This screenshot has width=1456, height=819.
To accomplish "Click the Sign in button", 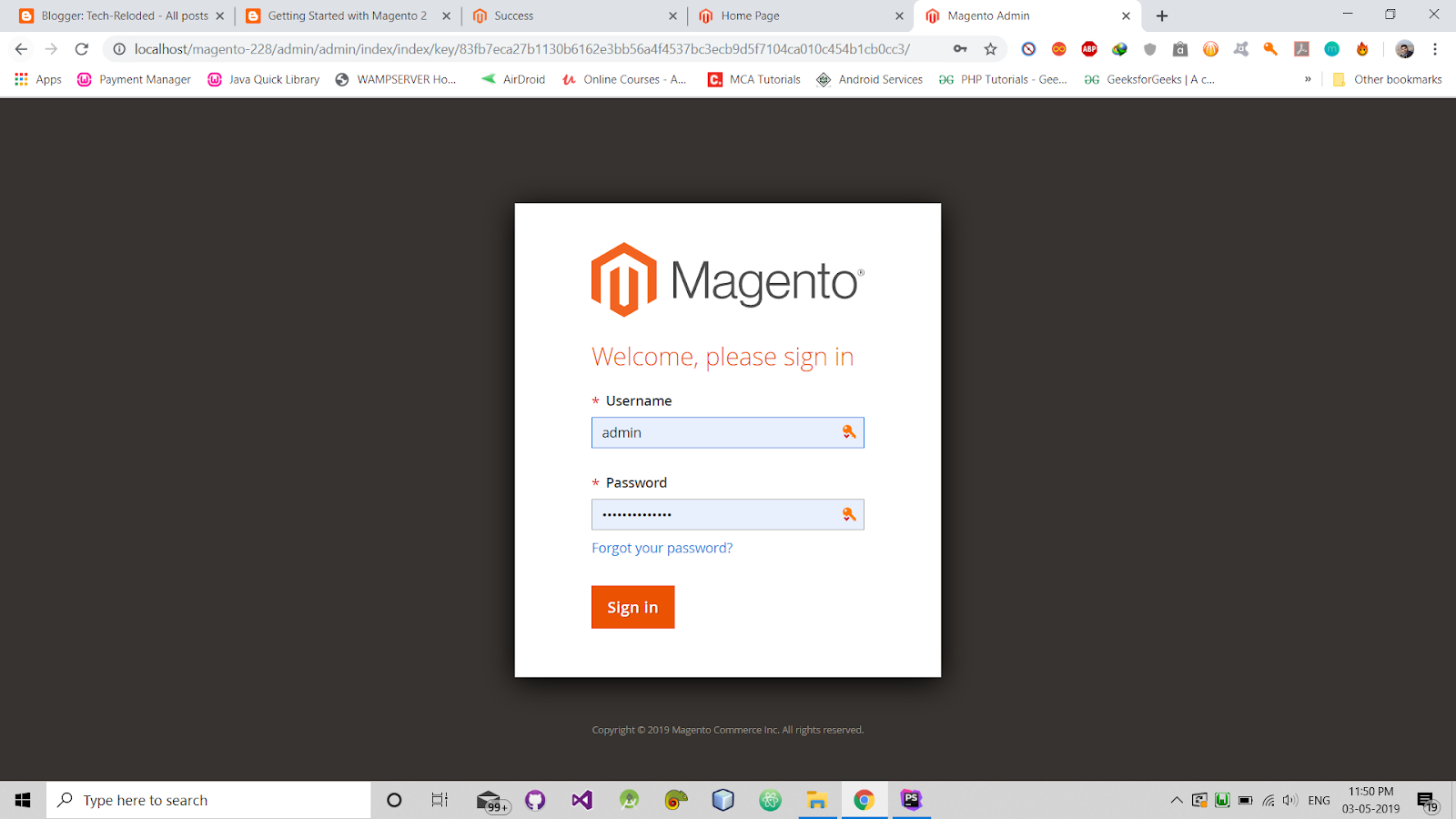I will point(632,607).
